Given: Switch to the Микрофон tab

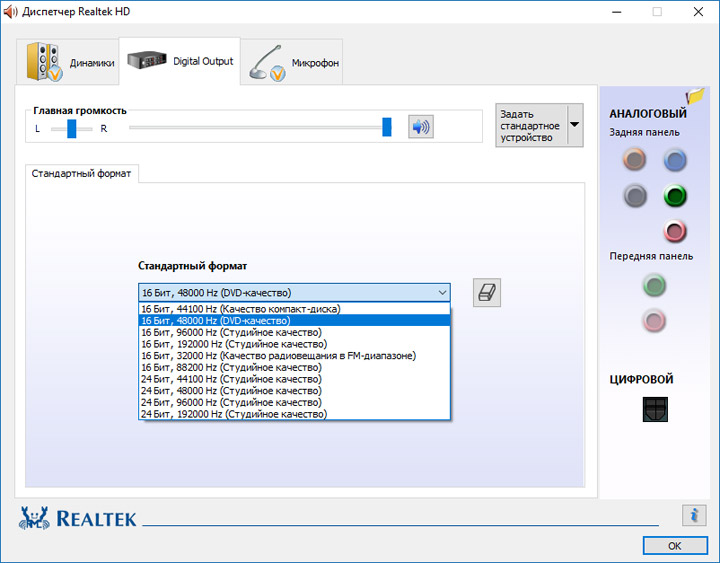Looking at the screenshot, I should pos(292,62).
